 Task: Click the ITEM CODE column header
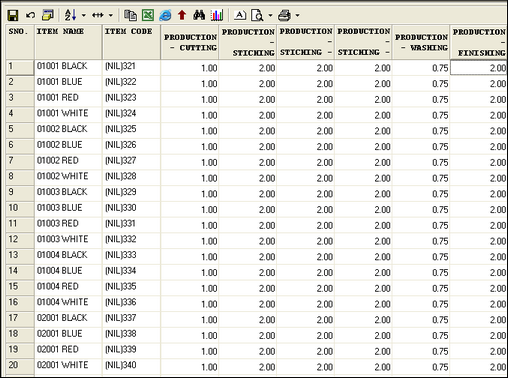(131, 42)
